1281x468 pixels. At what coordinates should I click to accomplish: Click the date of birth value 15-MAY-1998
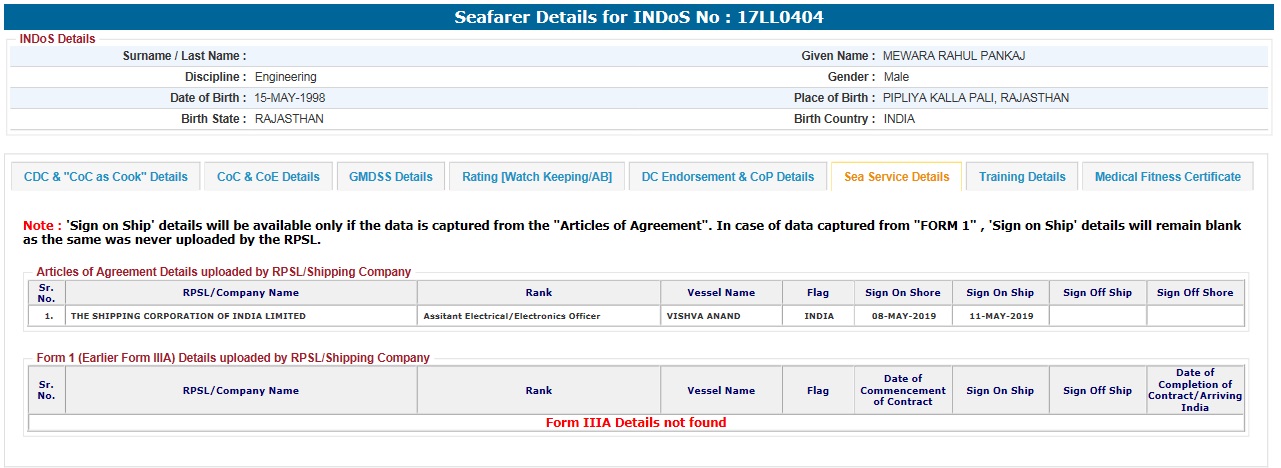click(290, 98)
